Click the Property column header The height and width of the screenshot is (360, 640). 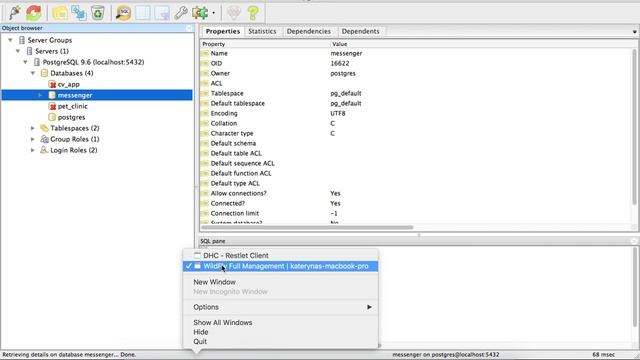pos(265,44)
